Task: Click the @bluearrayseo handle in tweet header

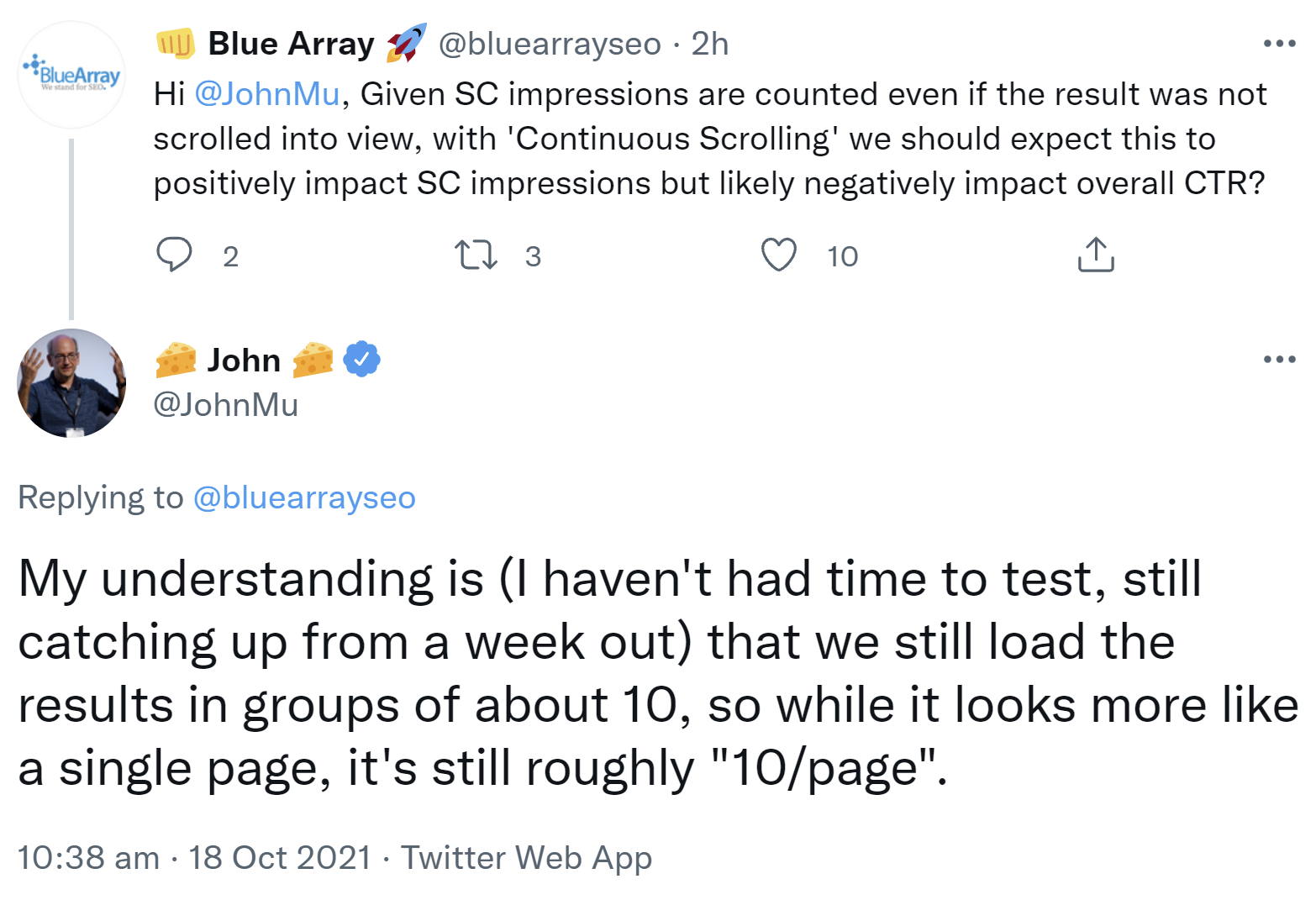Action: pyautogui.click(x=550, y=44)
